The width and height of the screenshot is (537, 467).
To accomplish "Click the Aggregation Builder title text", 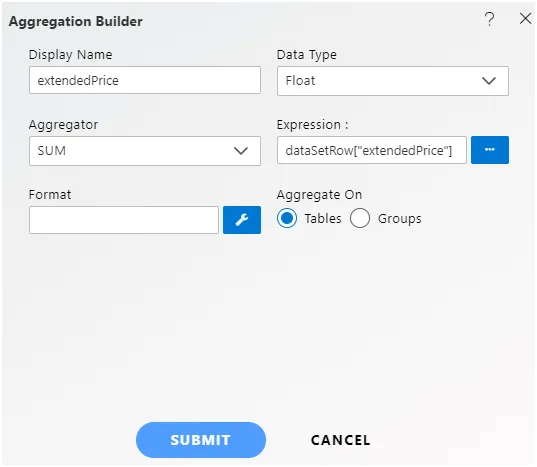I will point(76,22).
